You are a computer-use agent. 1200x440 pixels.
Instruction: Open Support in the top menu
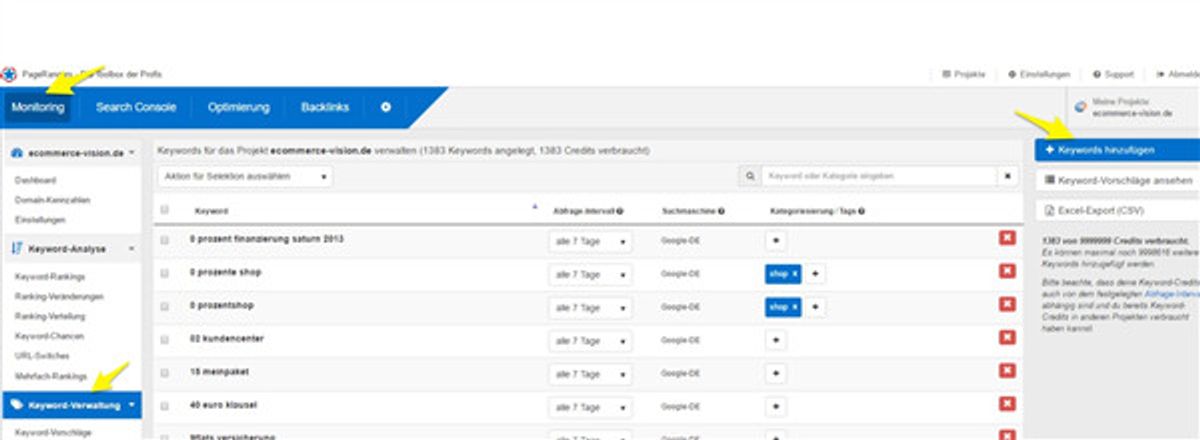coord(1113,74)
